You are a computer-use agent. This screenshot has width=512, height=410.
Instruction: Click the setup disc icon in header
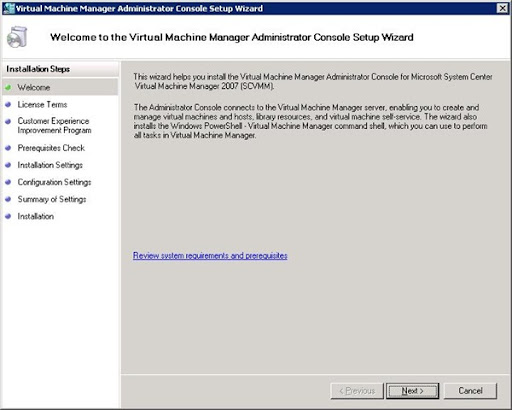pos(17,37)
